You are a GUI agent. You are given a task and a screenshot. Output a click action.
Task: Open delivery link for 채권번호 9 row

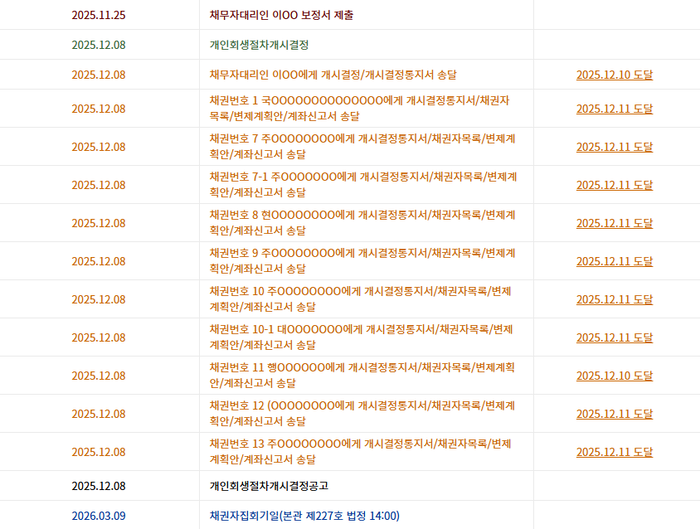point(614,261)
